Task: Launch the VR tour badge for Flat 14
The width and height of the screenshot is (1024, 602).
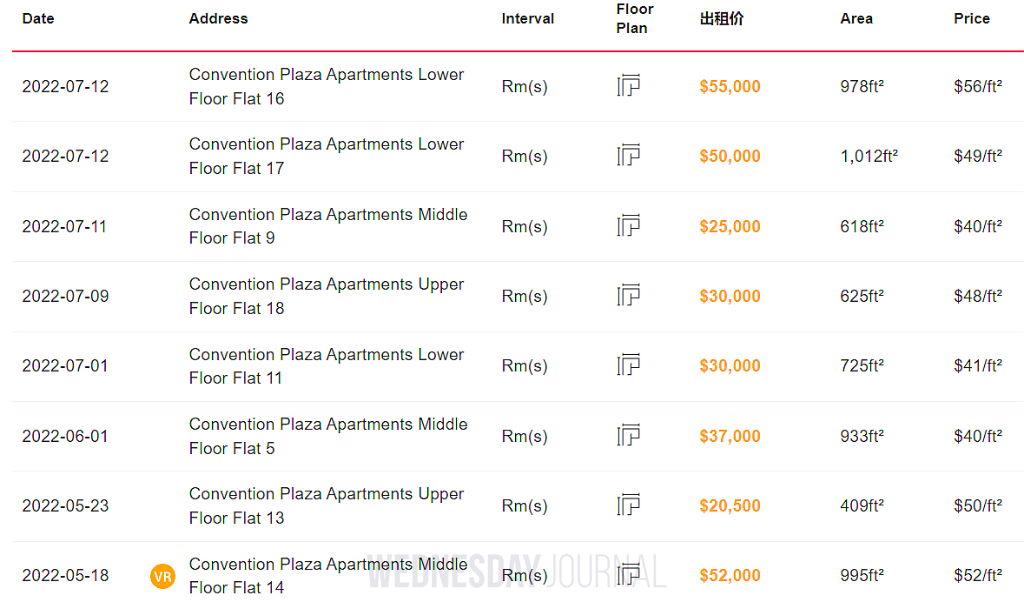Action: click(162, 576)
